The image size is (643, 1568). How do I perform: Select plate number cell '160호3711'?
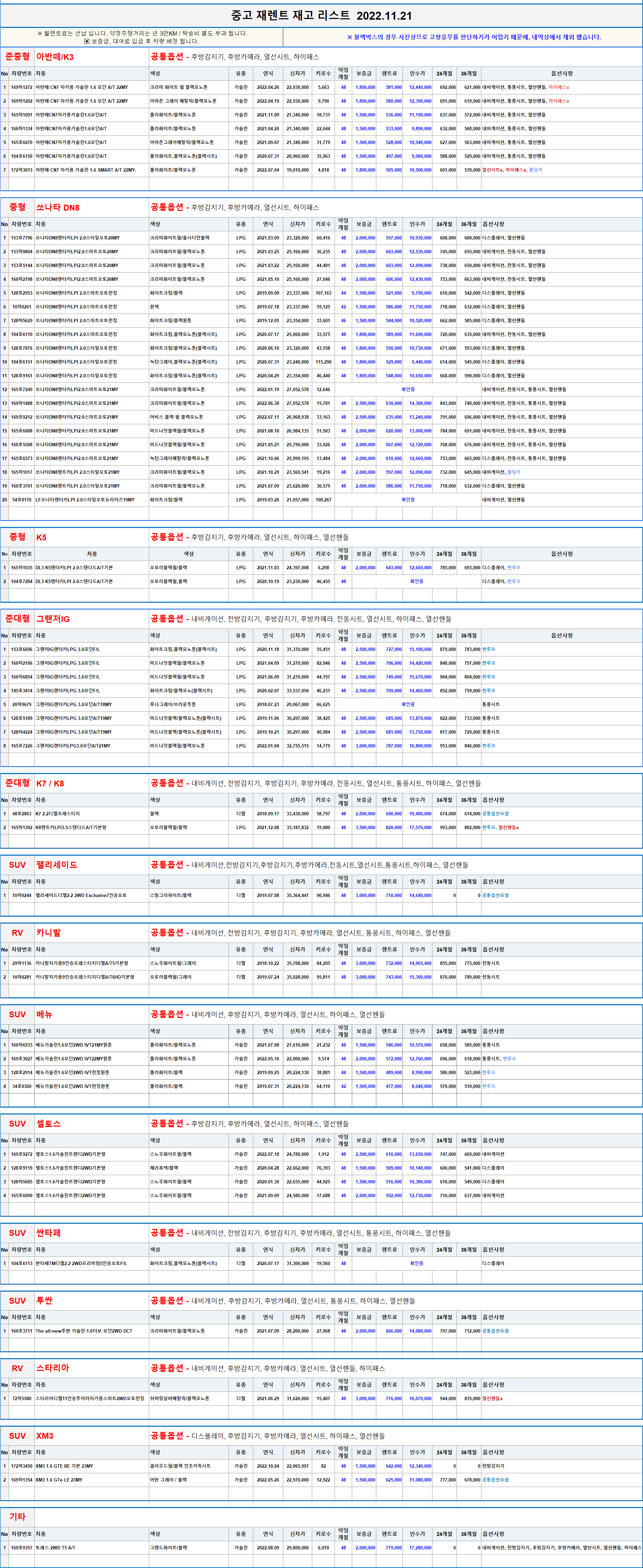click(21, 1331)
